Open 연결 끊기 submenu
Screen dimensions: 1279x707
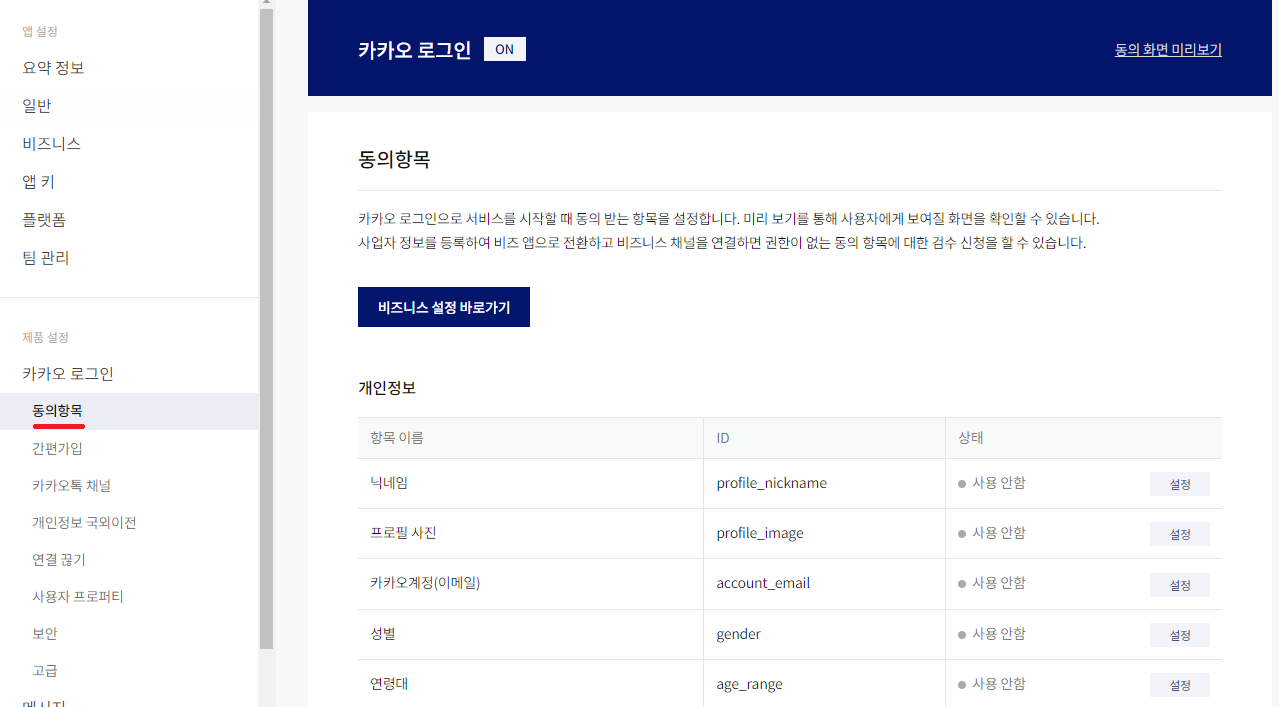coord(59,559)
